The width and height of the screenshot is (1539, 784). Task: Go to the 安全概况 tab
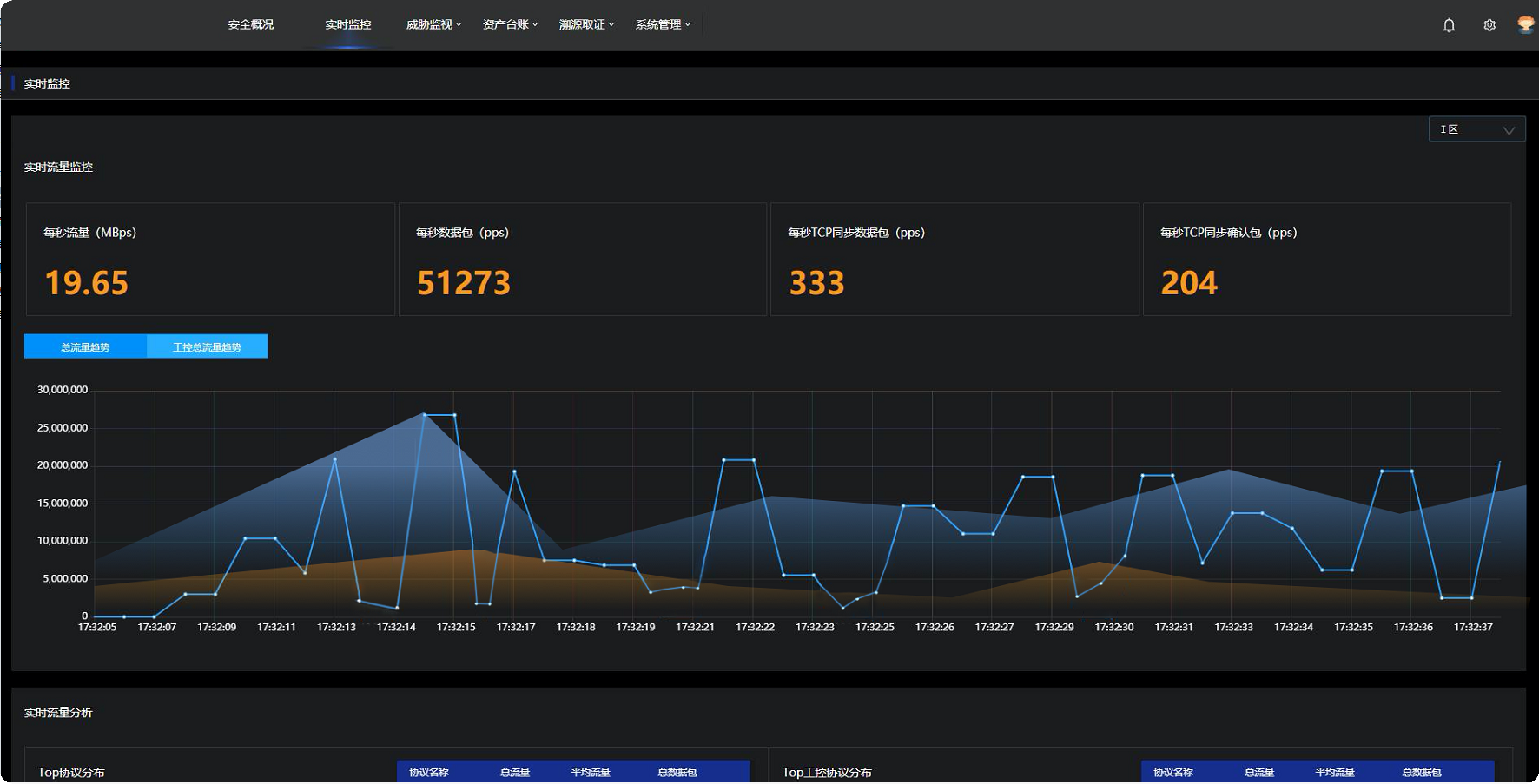pyautogui.click(x=250, y=24)
